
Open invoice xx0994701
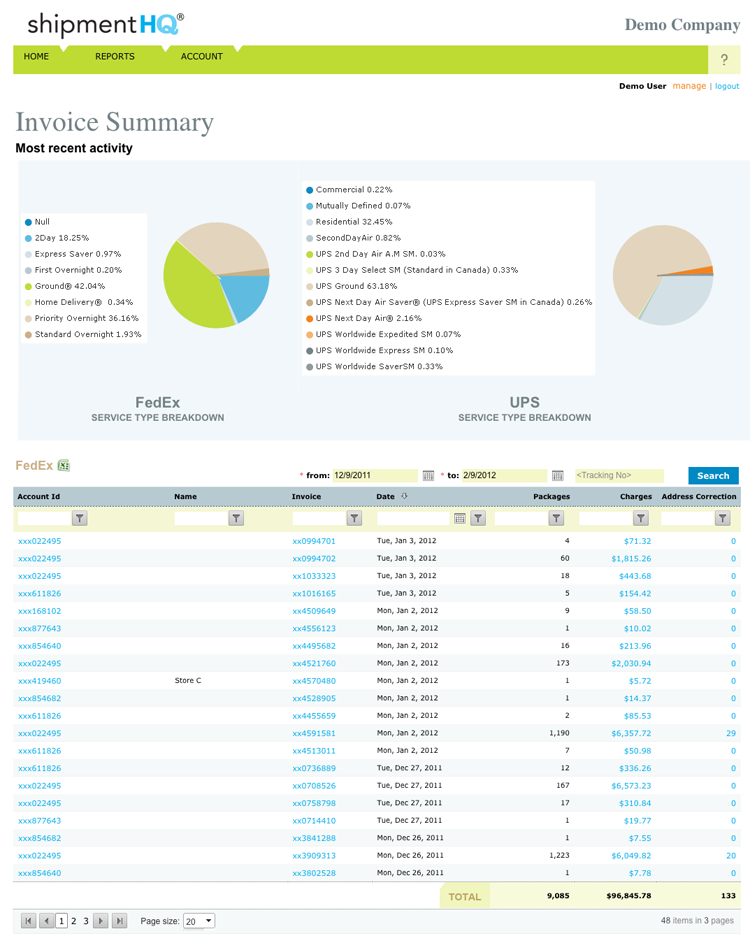[x=314, y=541]
